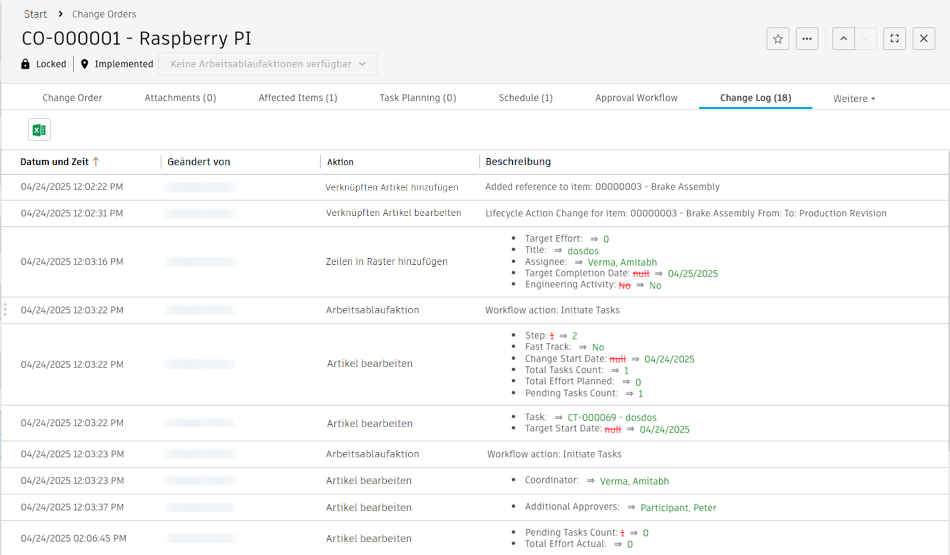
Task: Click Verknüpften Artikel bearbeiten action
Action: click(x=393, y=213)
